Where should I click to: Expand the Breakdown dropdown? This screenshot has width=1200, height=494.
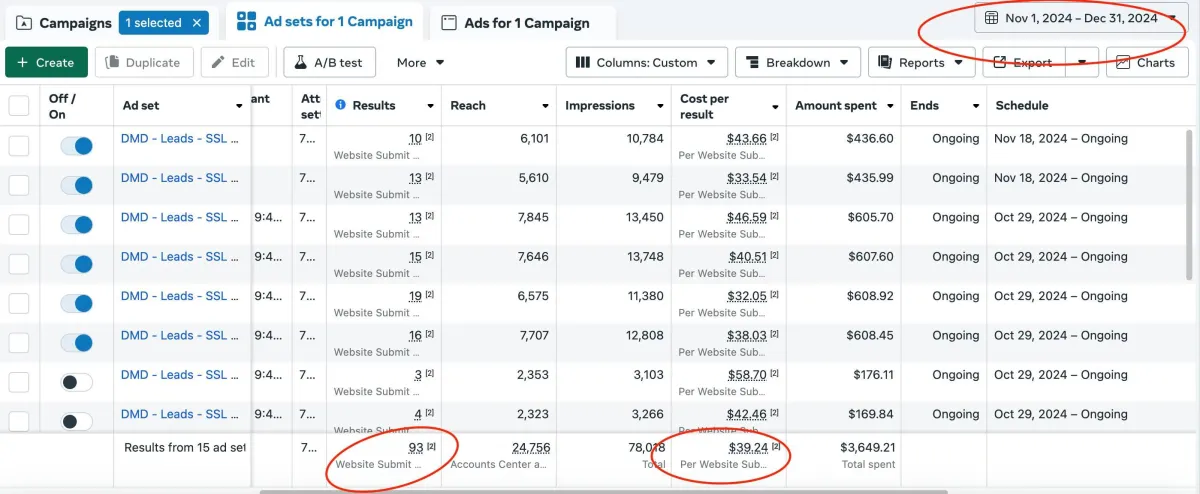click(x=798, y=62)
